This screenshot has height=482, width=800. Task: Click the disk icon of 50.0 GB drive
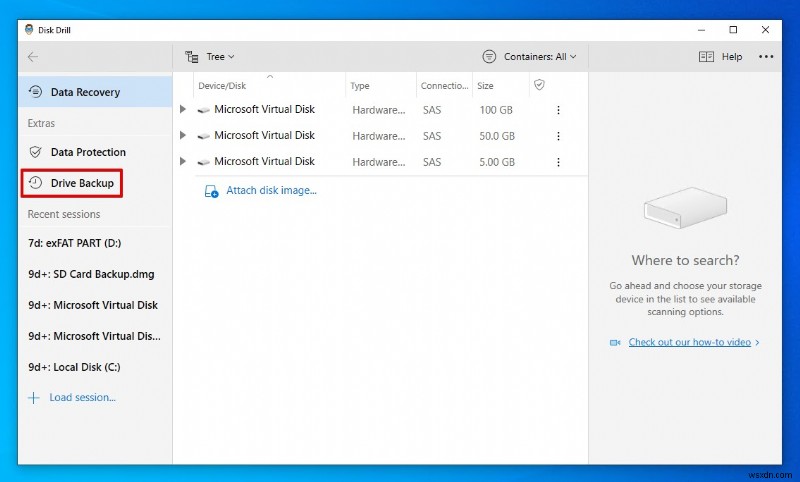(204, 136)
